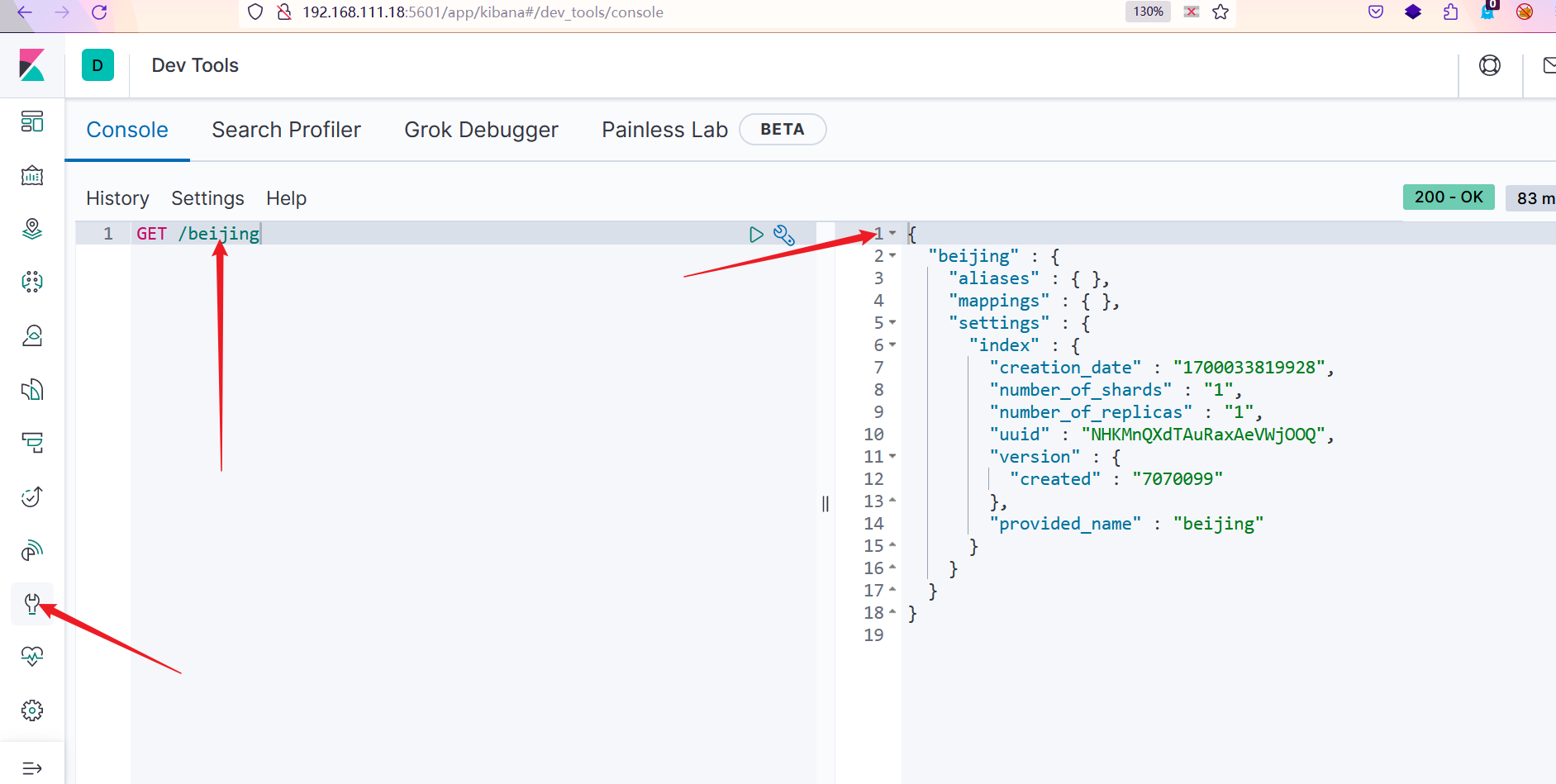Click the GET /beijing request line

point(197,235)
